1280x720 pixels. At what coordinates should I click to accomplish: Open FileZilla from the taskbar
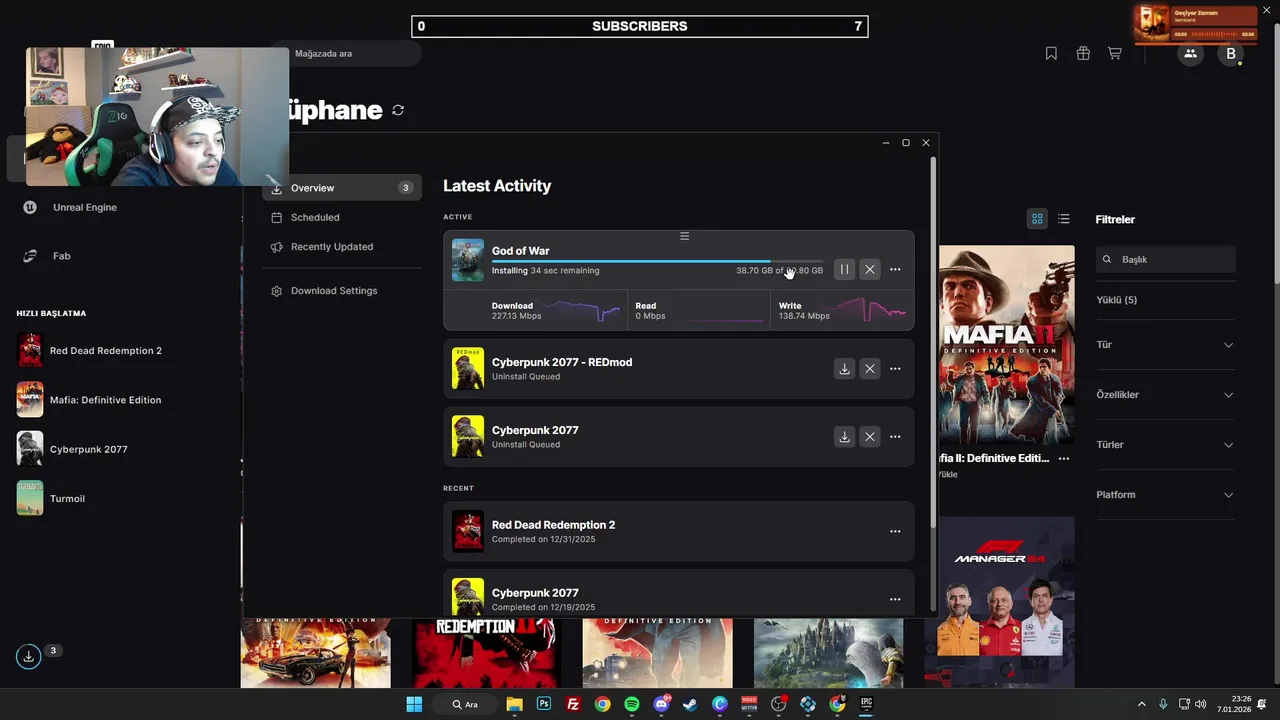tap(573, 704)
